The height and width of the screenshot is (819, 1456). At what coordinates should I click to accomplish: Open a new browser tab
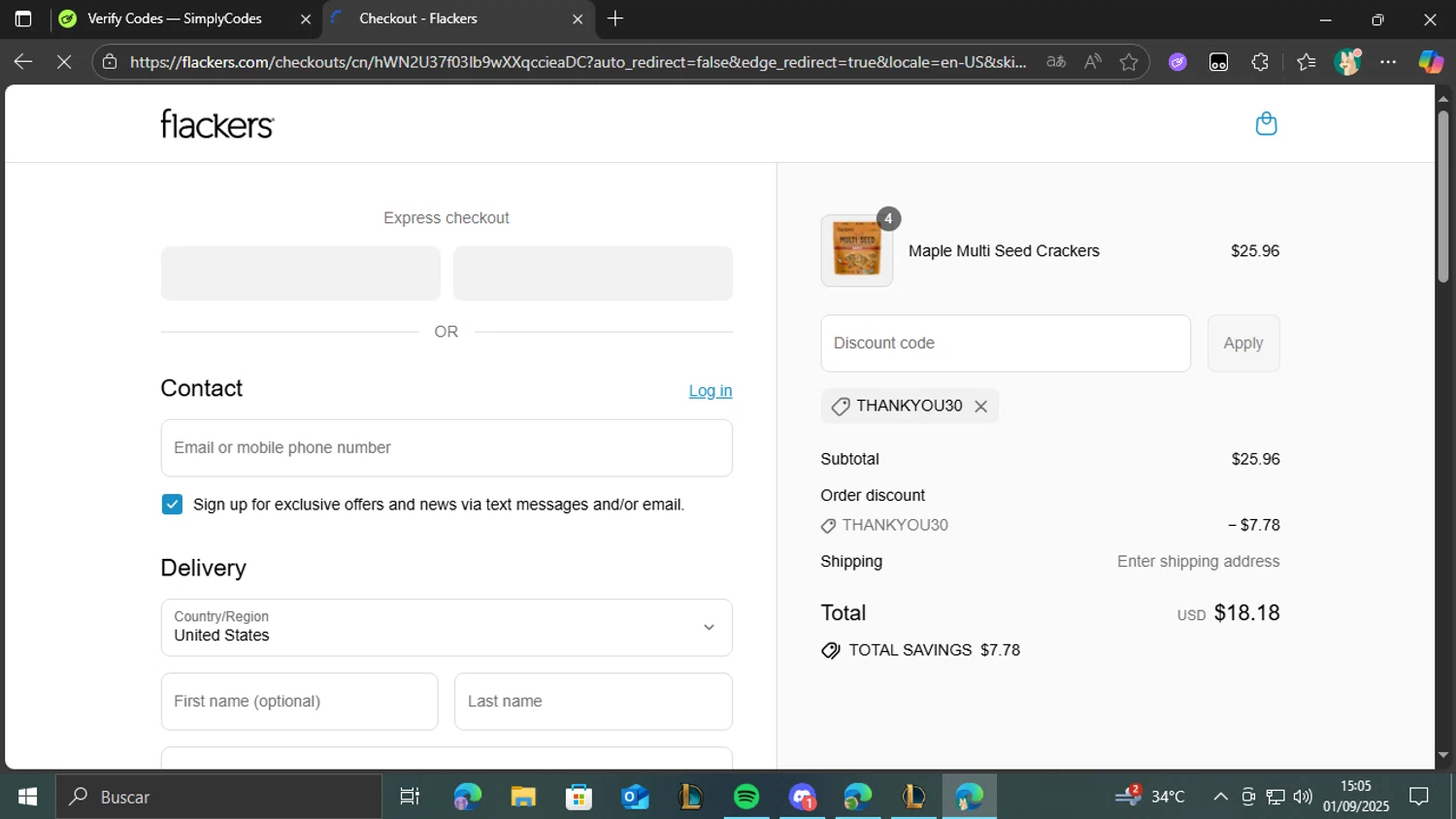[x=615, y=18]
